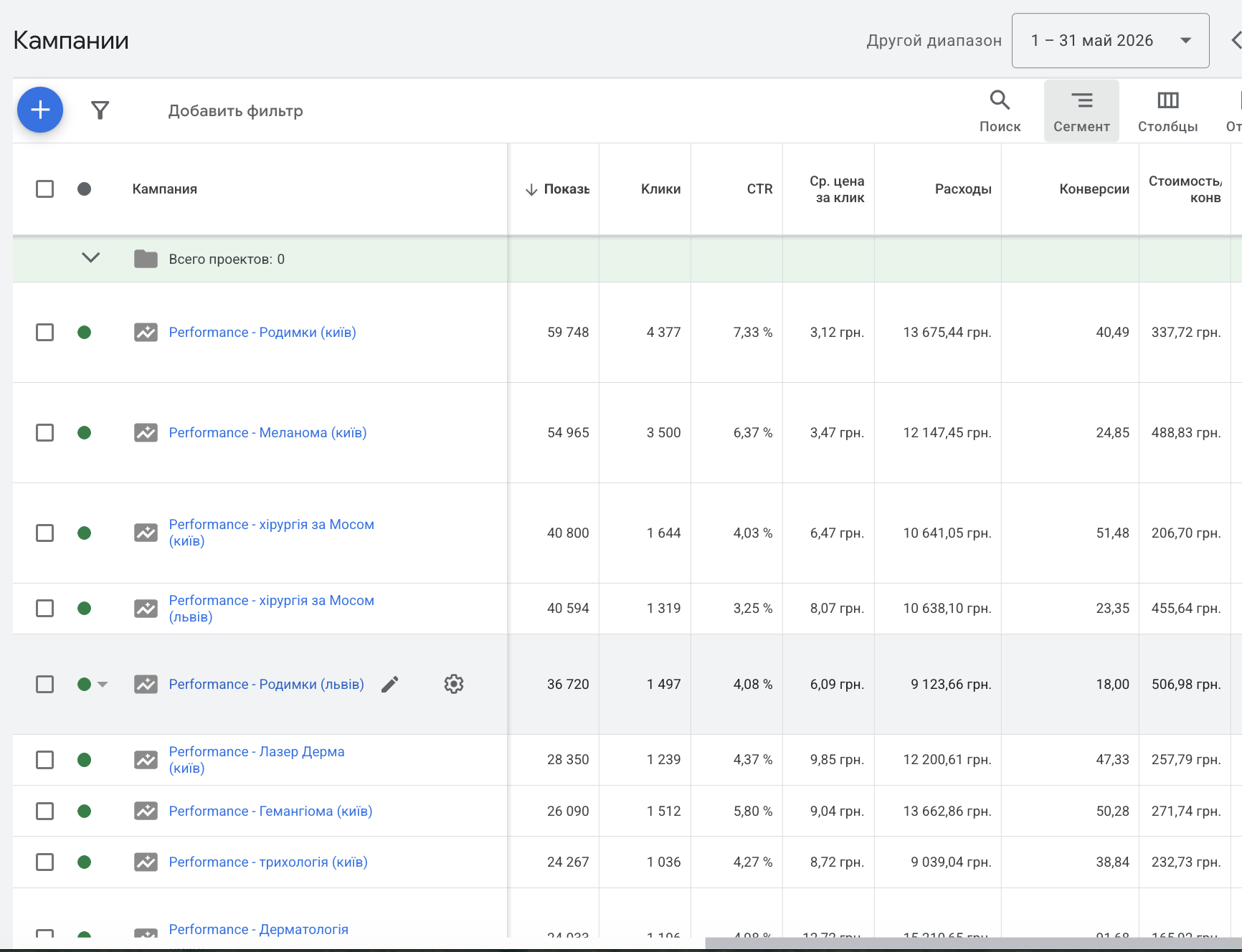Click campaign type icon for Лазер Дерма
1242x952 pixels.
146,760
